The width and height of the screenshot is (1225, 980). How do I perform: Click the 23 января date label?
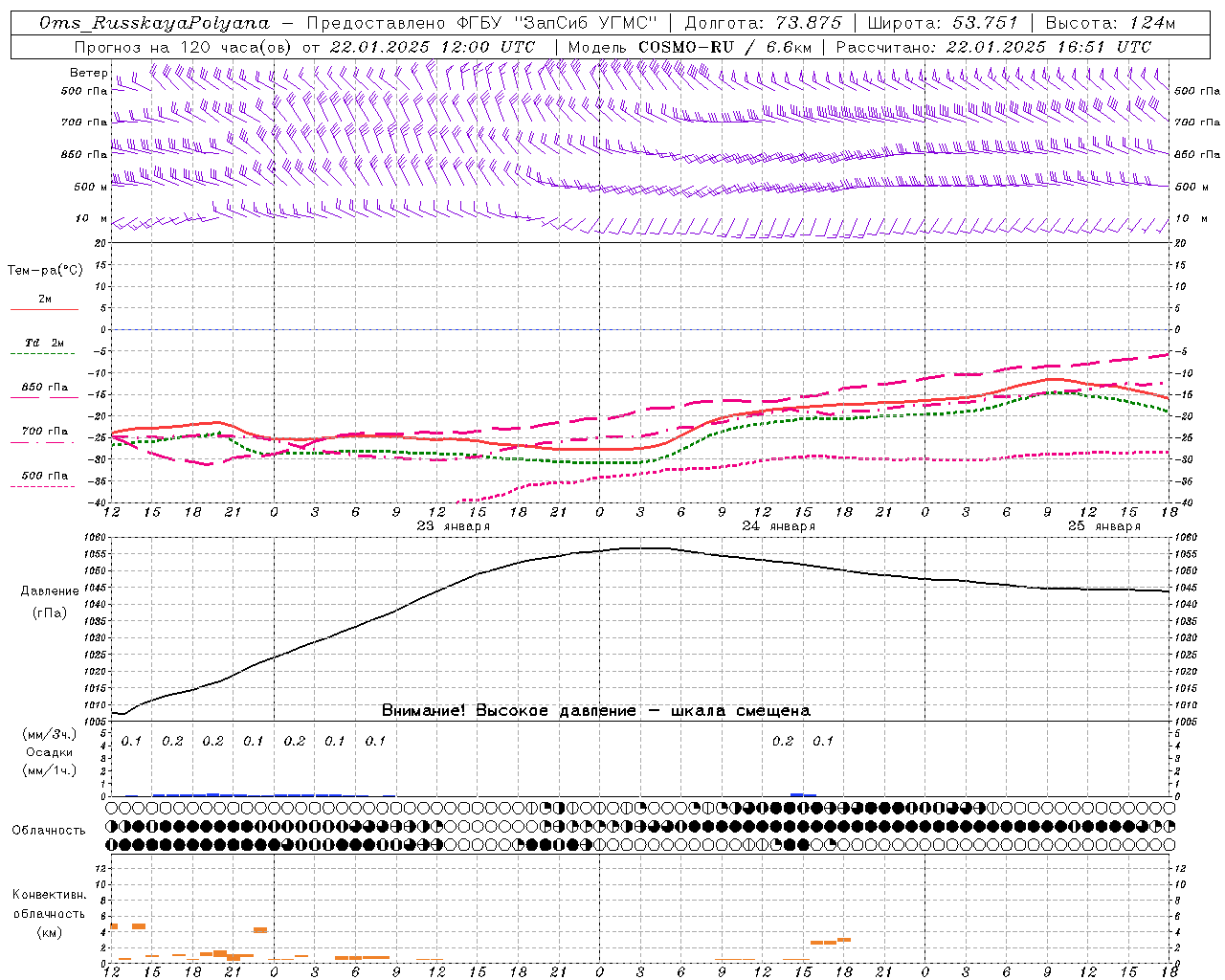point(453,526)
